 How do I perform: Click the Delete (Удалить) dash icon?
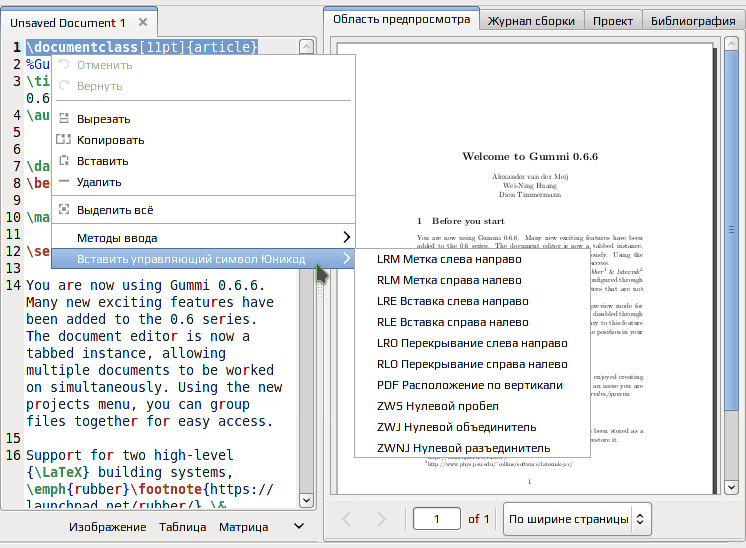point(64,181)
